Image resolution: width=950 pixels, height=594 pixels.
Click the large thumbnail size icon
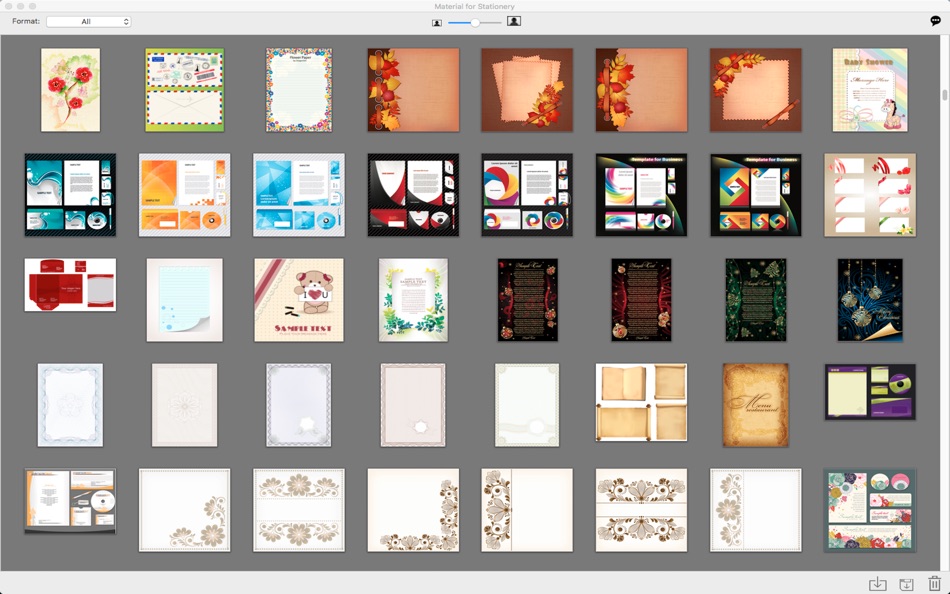[x=514, y=21]
